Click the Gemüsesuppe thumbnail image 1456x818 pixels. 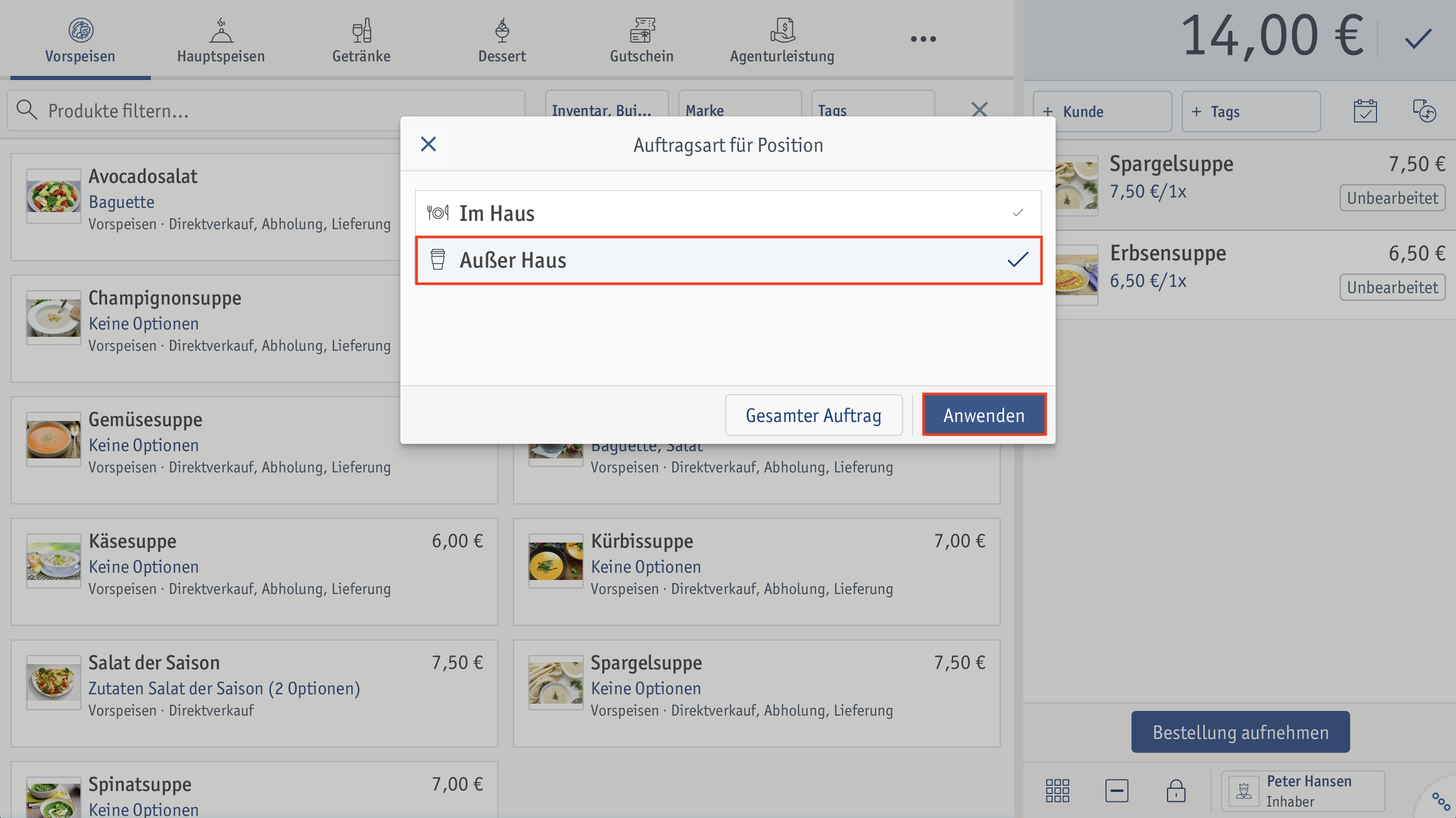coord(54,439)
